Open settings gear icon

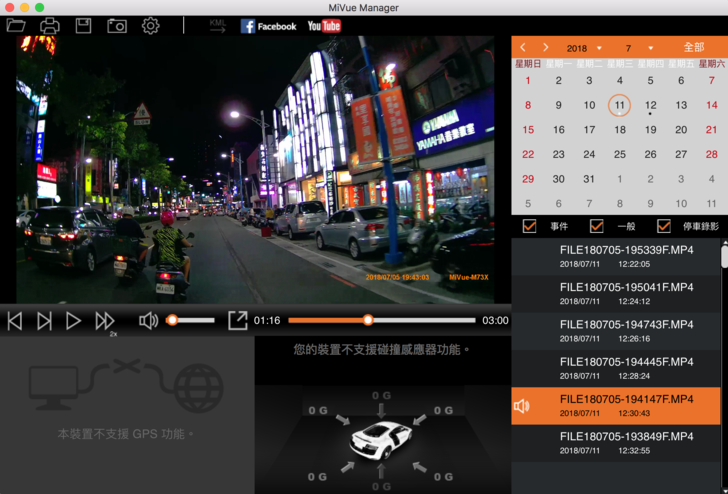(150, 25)
